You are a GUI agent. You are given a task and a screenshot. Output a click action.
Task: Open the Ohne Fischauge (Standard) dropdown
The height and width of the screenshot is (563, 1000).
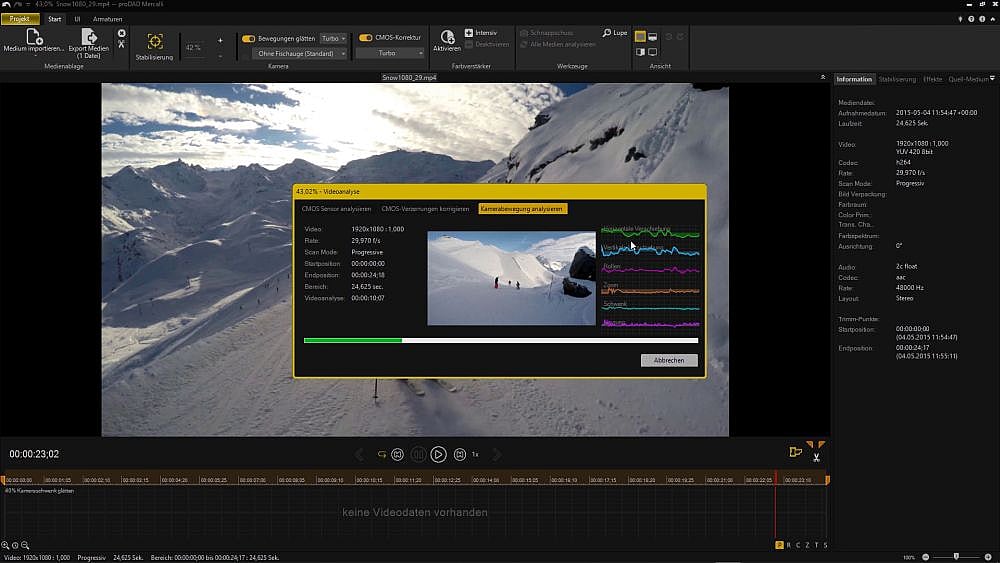pos(301,53)
